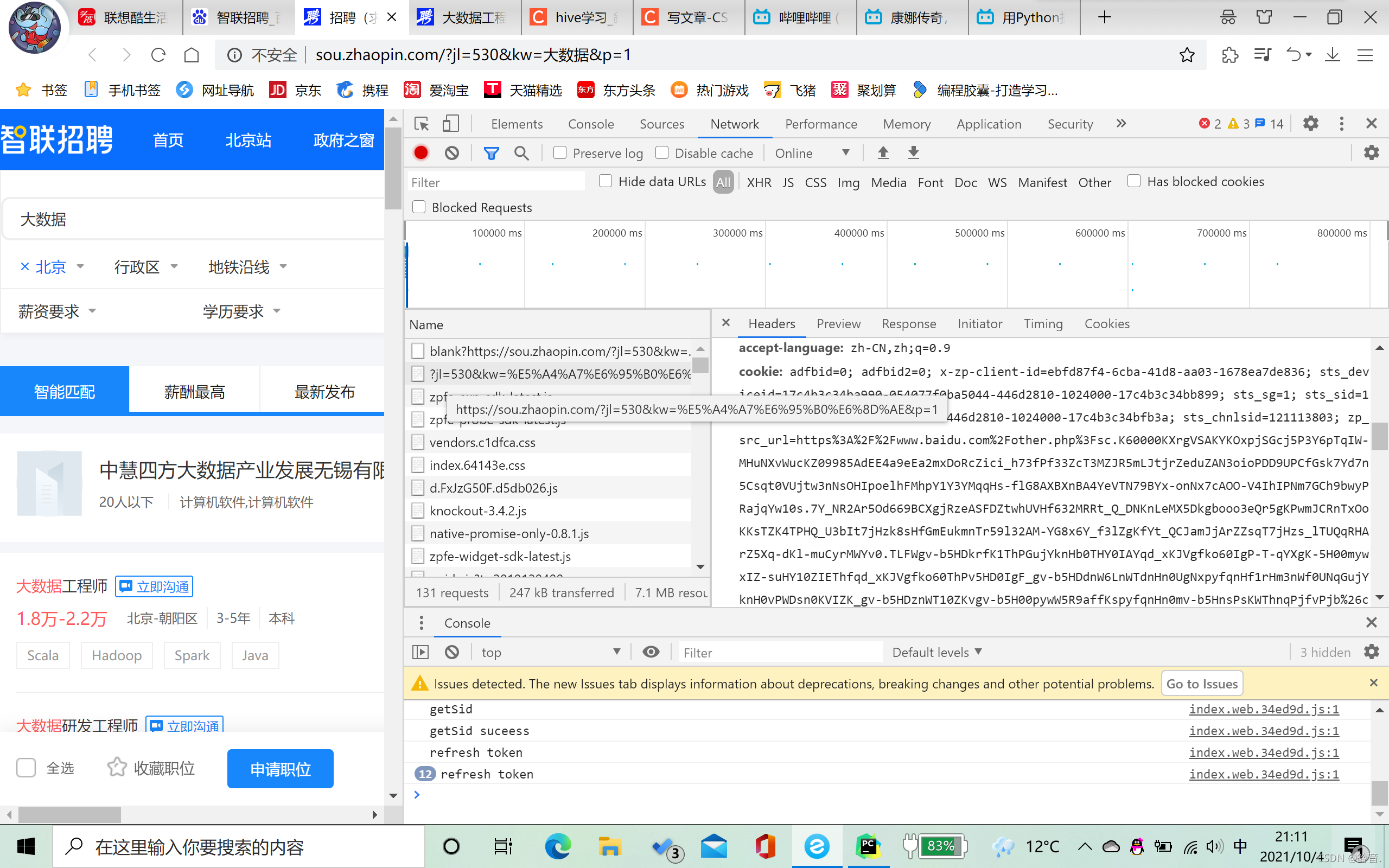The height and width of the screenshot is (868, 1389).
Task: Check the Disable cache option
Action: point(662,152)
